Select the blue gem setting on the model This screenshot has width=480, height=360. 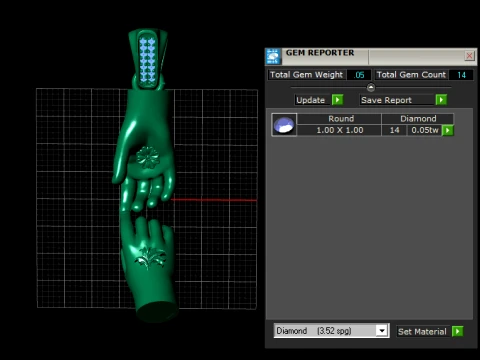(x=148, y=59)
